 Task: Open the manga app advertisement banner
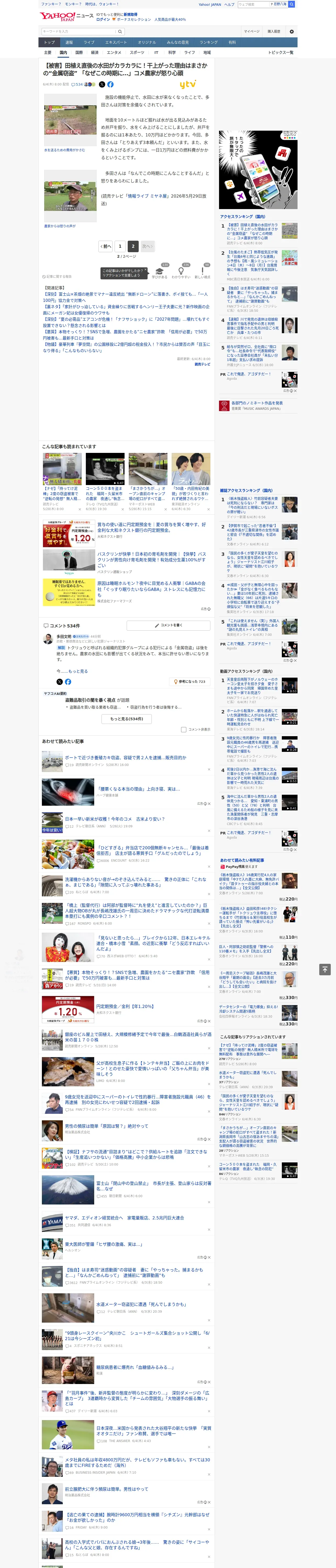tap(259, 169)
